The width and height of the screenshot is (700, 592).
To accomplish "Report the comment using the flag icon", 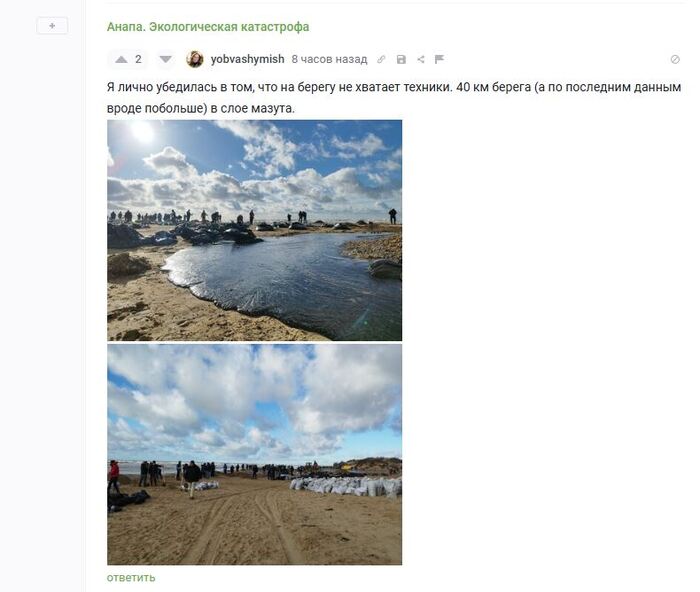I will pyautogui.click(x=439, y=59).
